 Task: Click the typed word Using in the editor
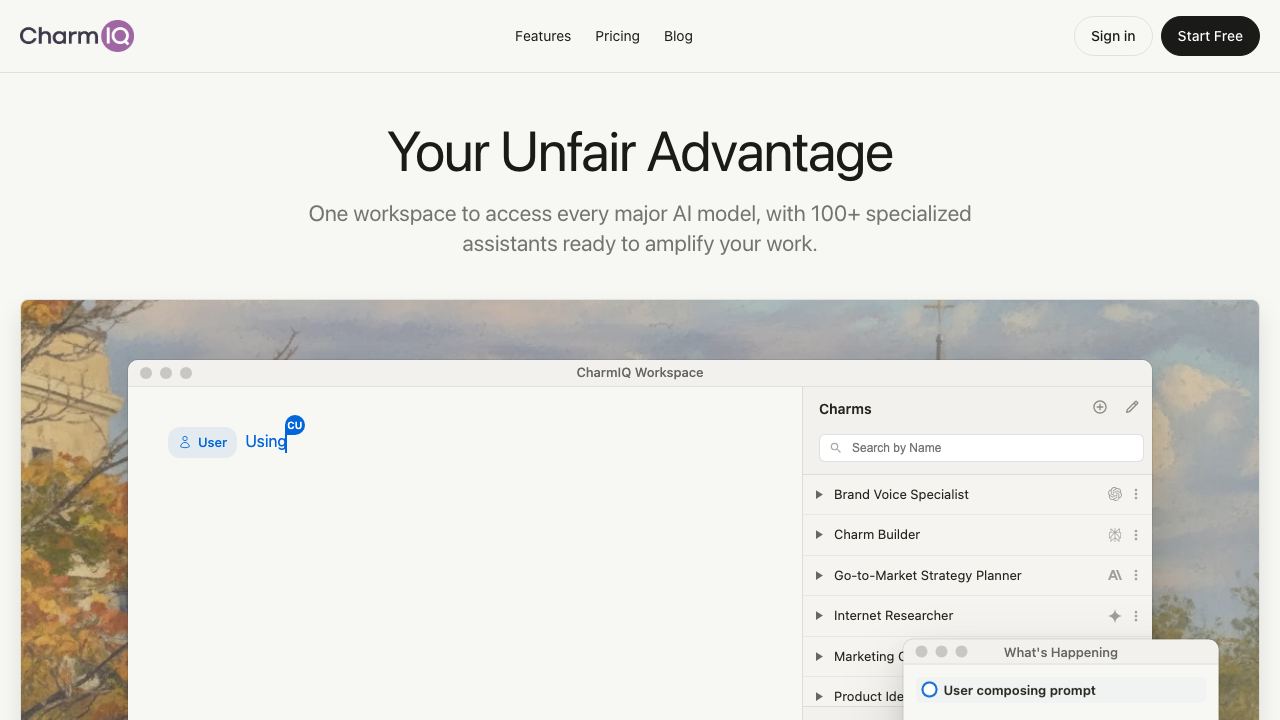(266, 441)
